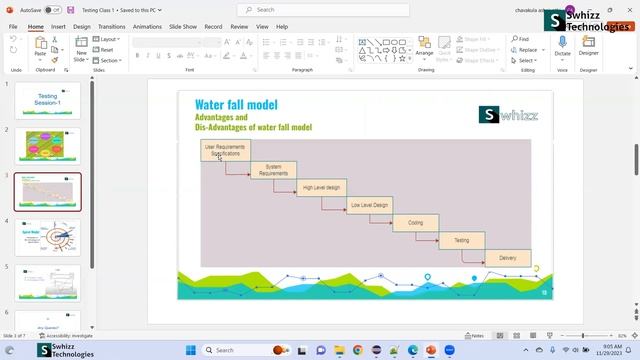This screenshot has width=640, height=360.
Task: Open the File menu
Action: [x=13, y=27]
